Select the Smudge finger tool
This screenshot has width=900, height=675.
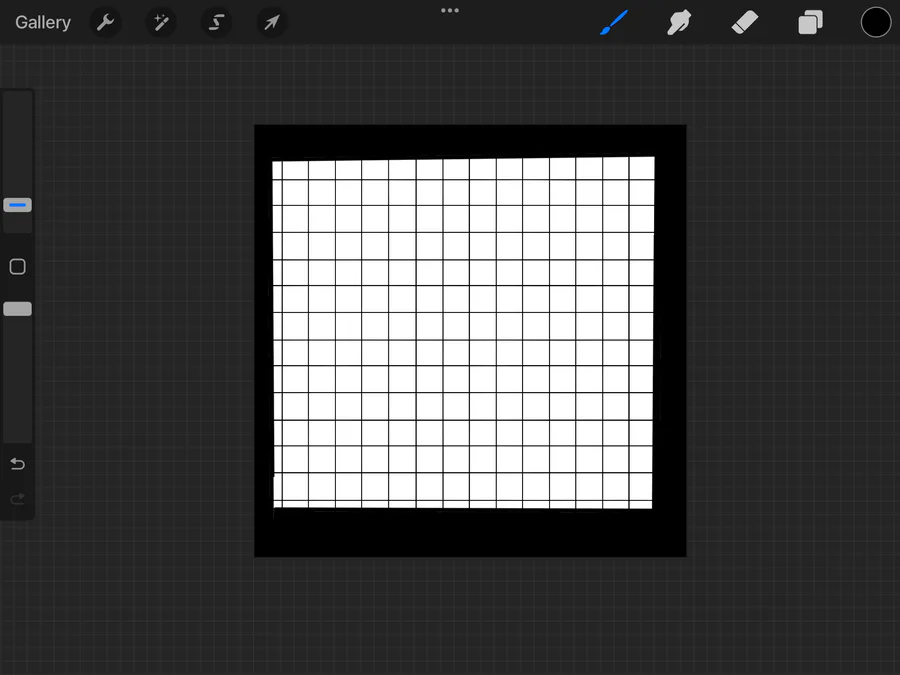(679, 22)
